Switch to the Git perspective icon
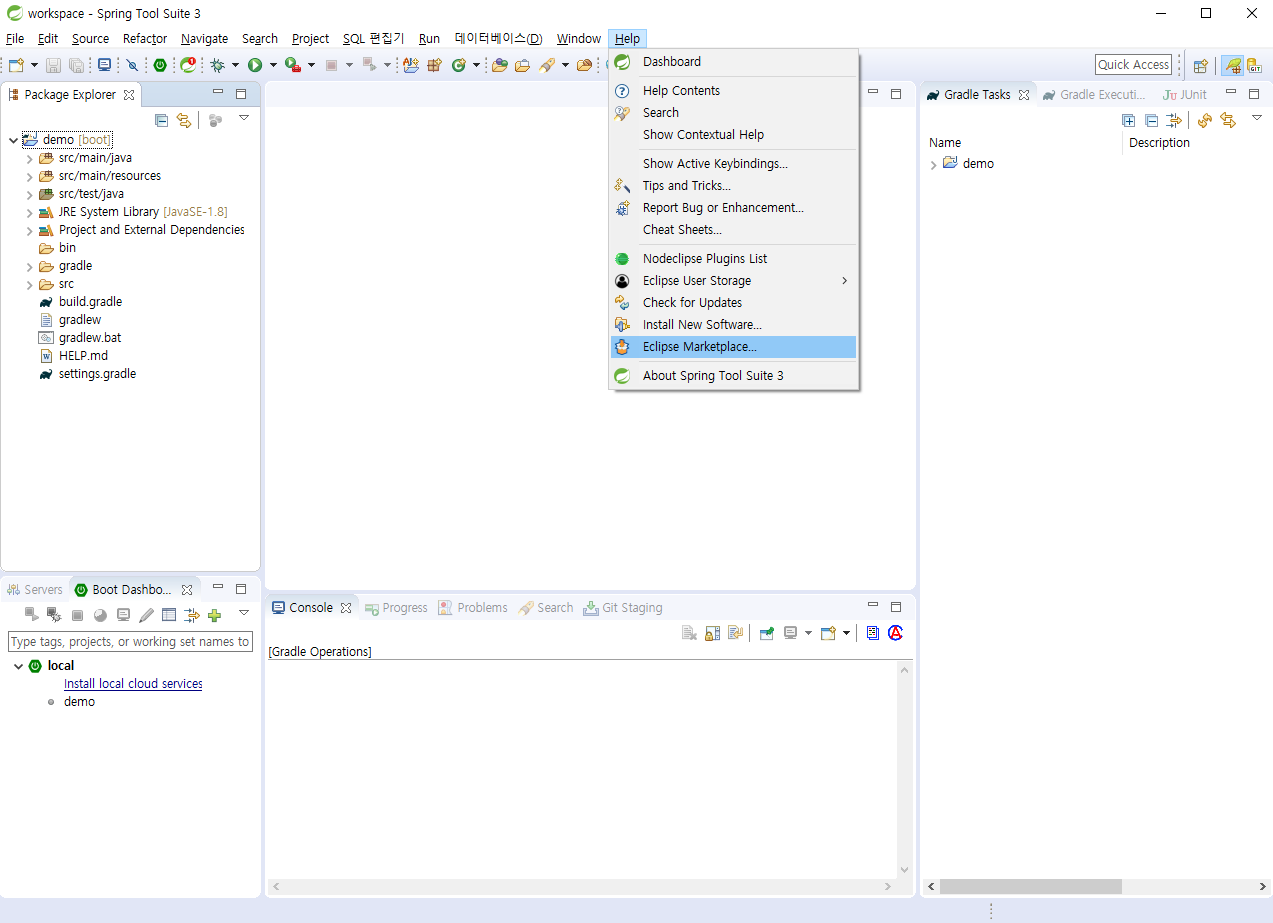 pos(1254,65)
